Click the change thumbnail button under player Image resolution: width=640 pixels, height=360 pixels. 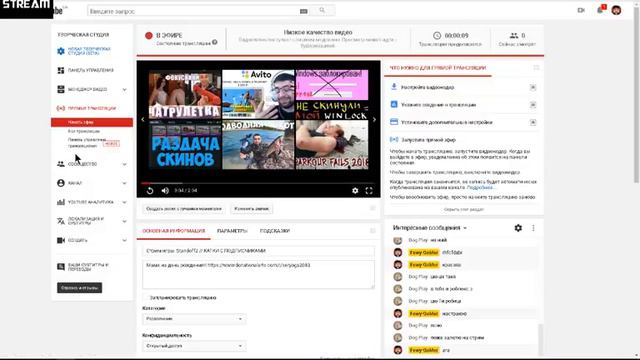(x=251, y=209)
